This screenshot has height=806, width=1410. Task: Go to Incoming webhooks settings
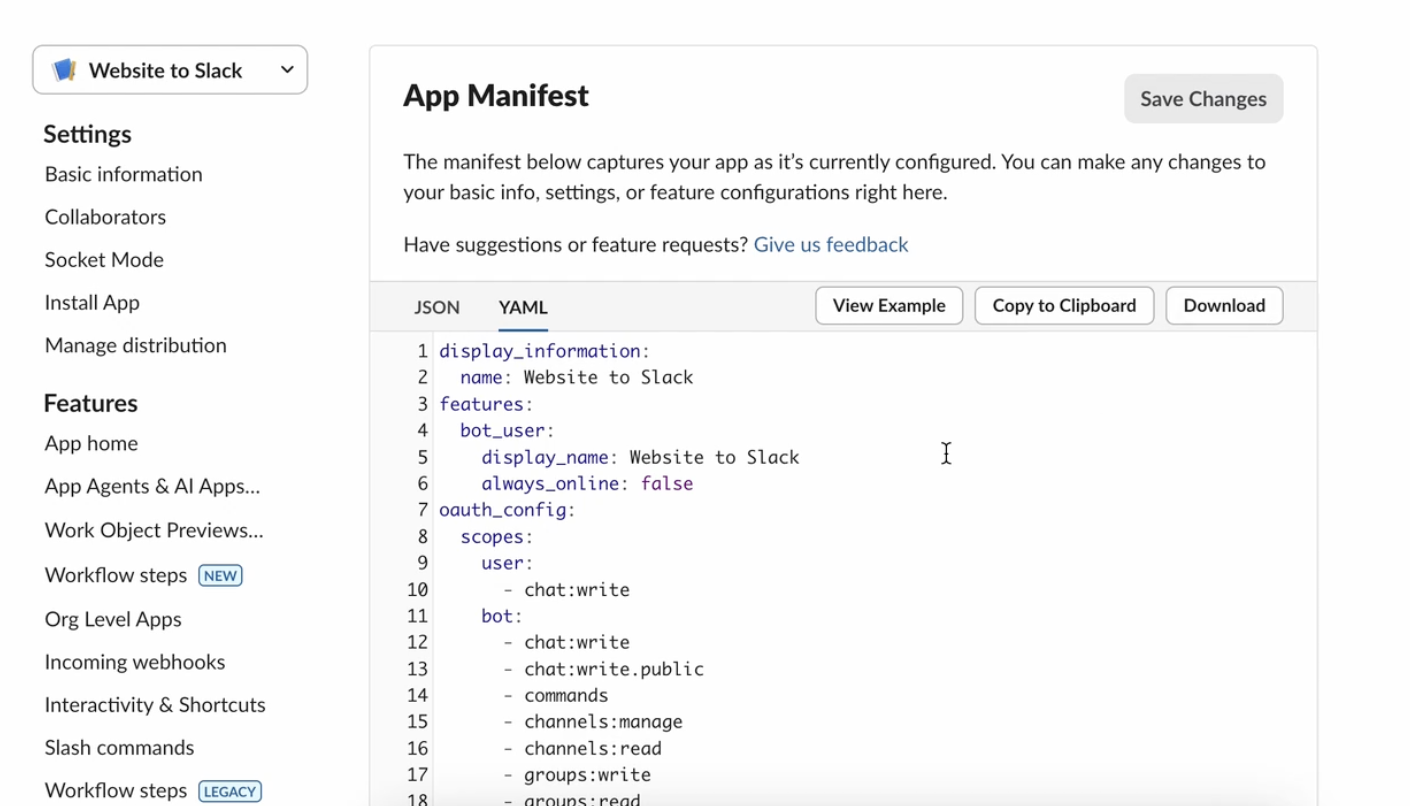point(134,662)
